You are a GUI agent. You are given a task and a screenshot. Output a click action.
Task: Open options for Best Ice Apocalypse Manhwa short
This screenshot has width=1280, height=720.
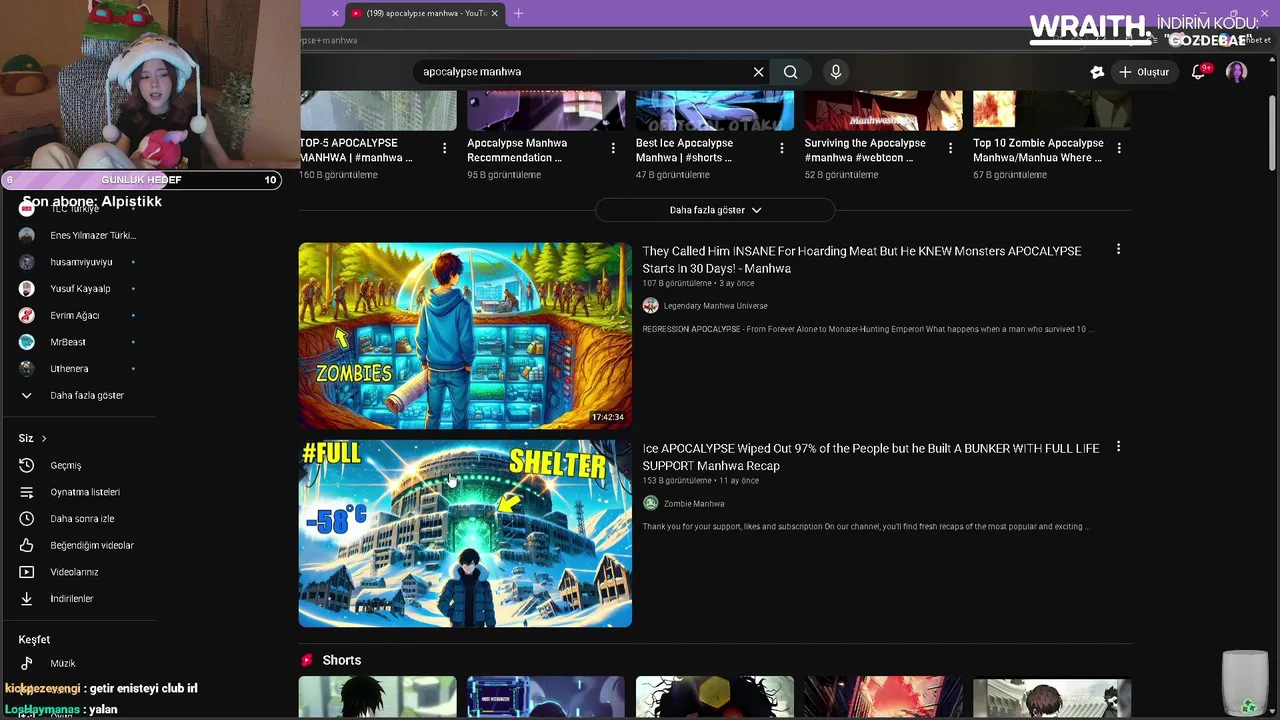782,148
